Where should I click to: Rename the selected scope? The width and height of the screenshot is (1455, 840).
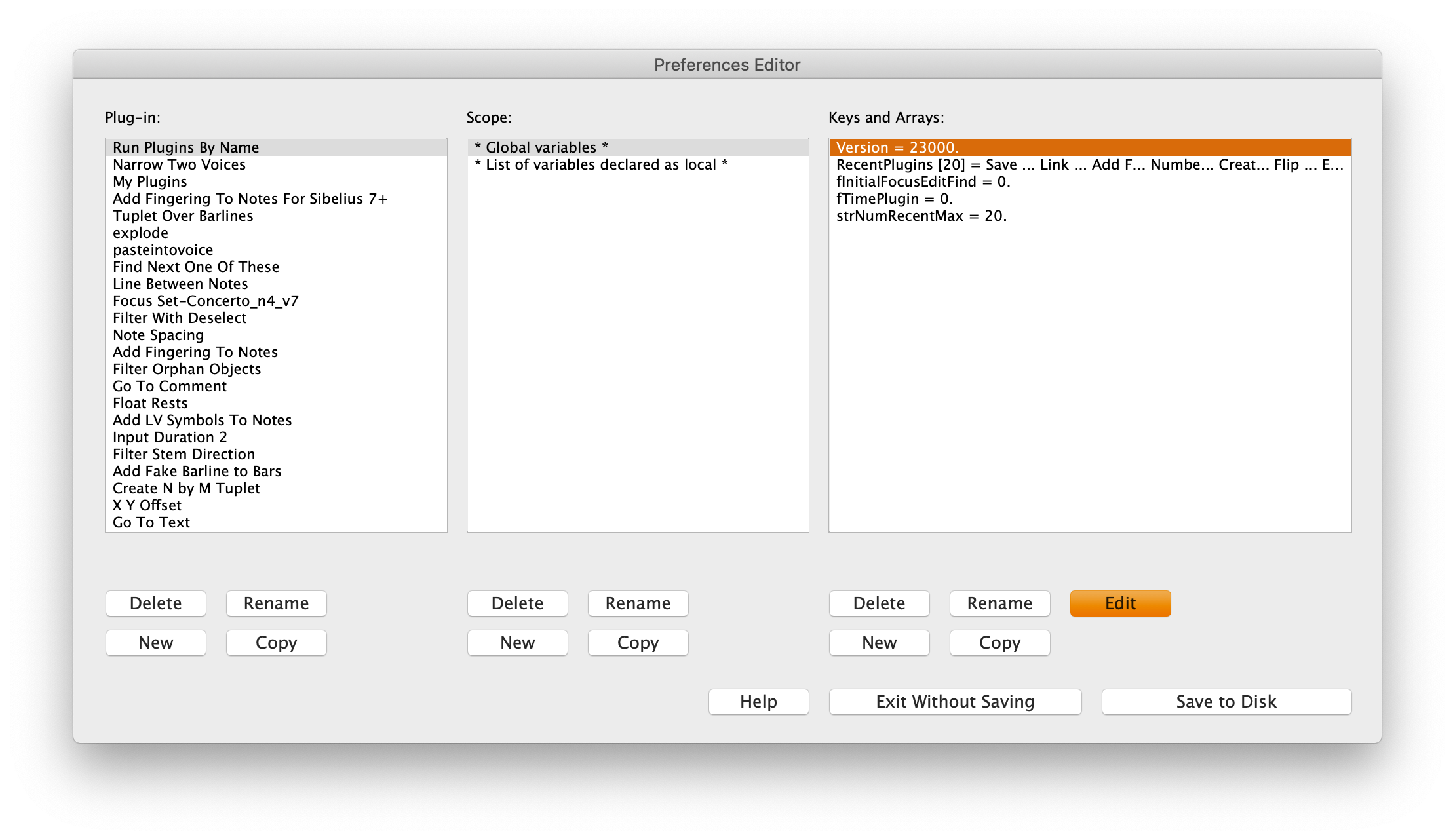pyautogui.click(x=638, y=603)
